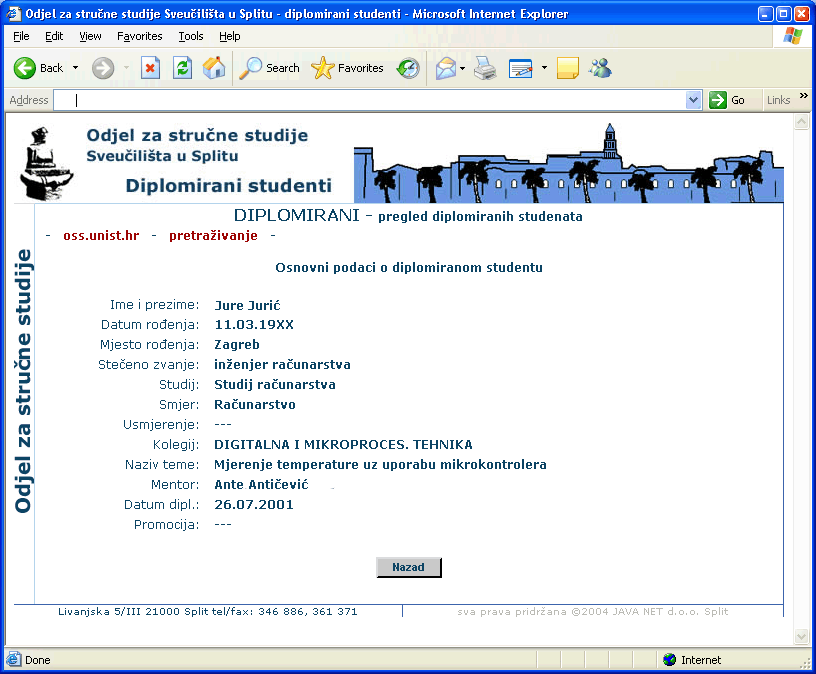The height and width of the screenshot is (674, 816).
Task: Refresh the page with the Refresh icon
Action: (182, 68)
